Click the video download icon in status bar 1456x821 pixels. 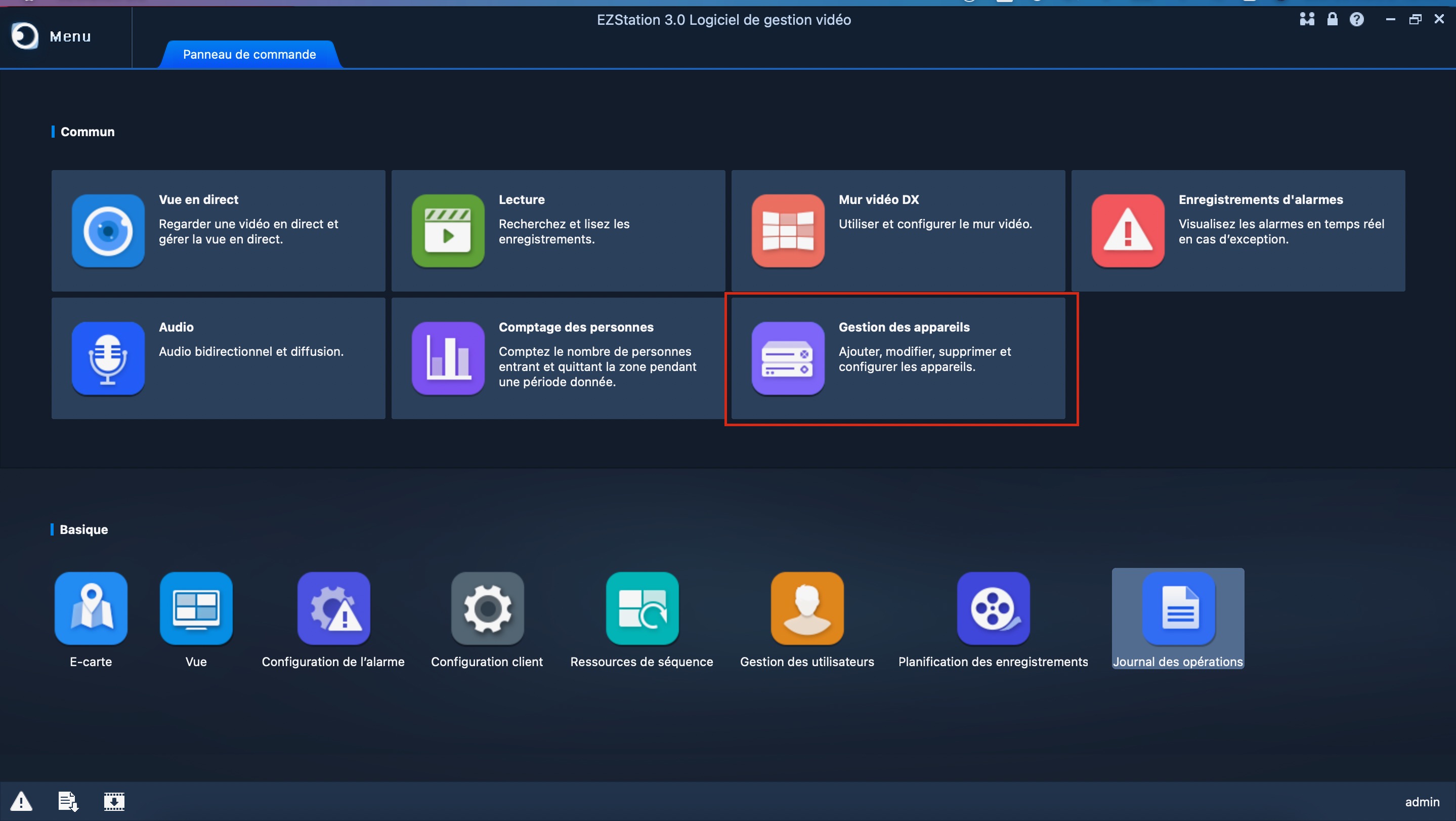[x=114, y=801]
